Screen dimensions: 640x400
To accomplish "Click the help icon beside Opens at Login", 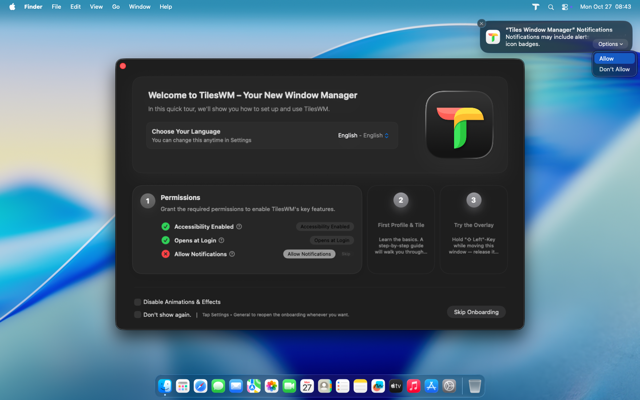I will (x=221, y=240).
